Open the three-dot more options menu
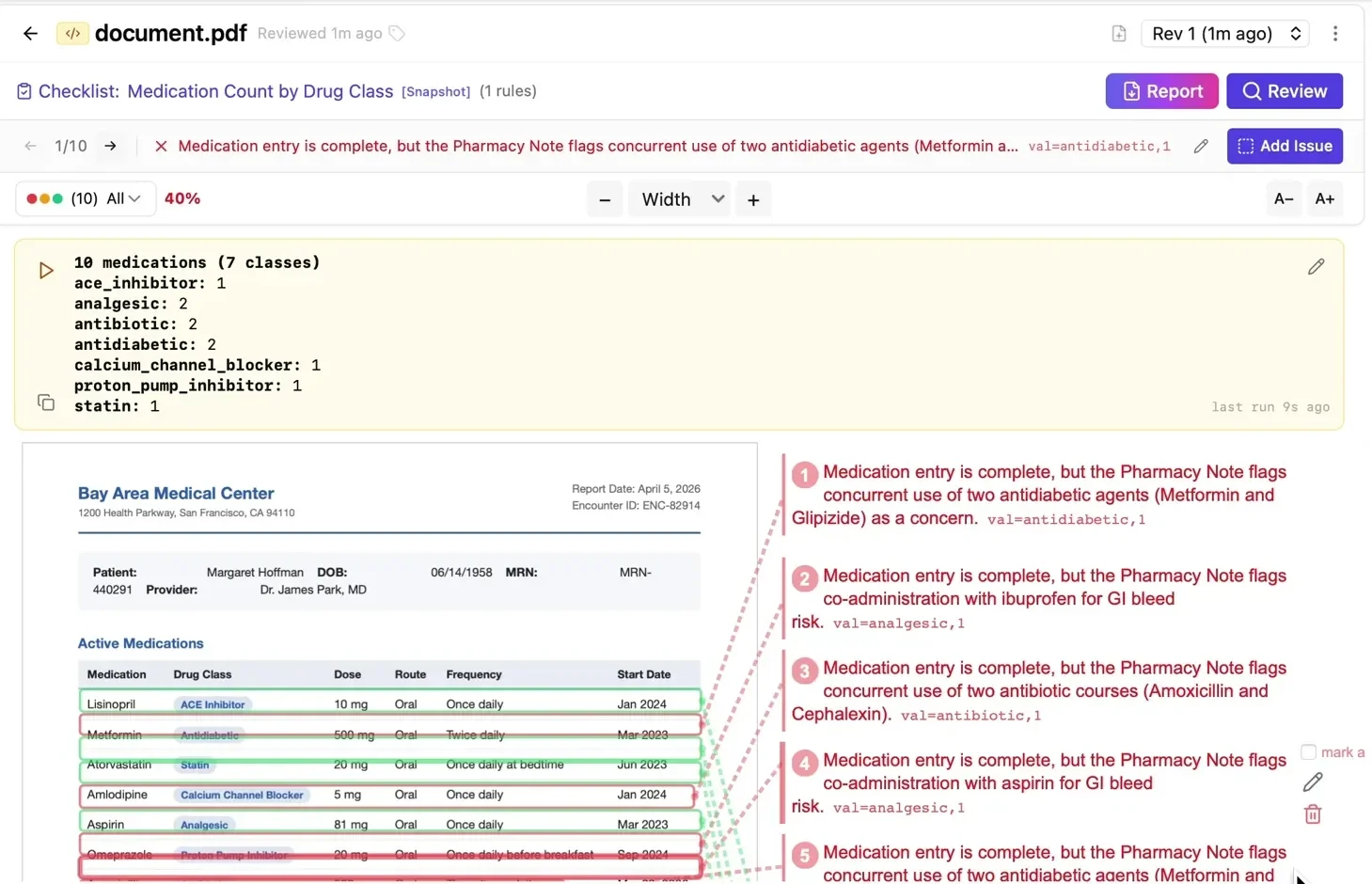This screenshot has width=1372, height=884. tap(1334, 34)
